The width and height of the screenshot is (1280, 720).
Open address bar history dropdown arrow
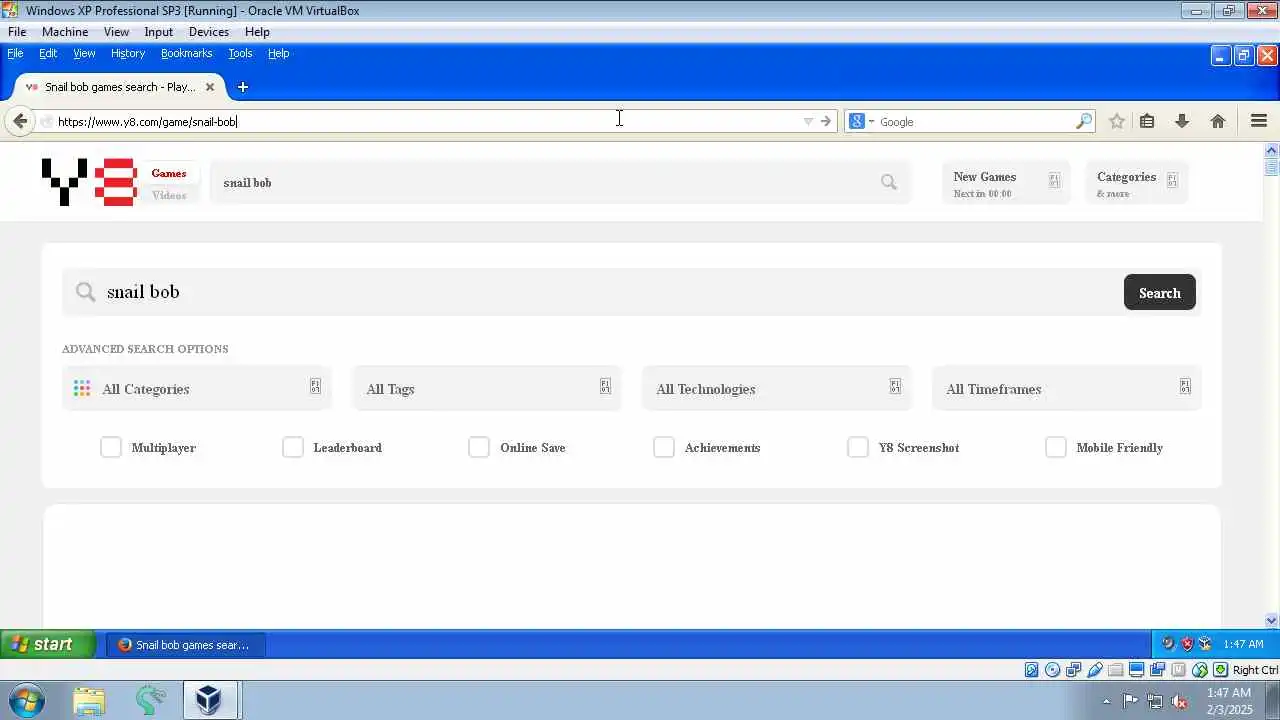(808, 122)
